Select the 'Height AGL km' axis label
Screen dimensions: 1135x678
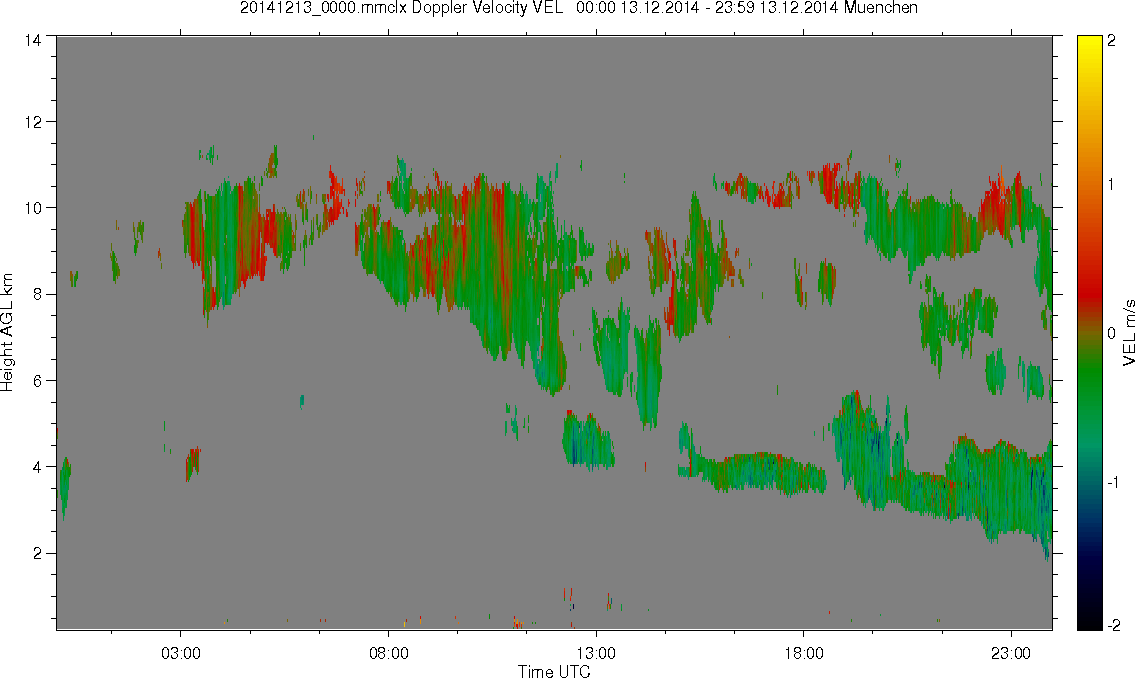coord(7,333)
